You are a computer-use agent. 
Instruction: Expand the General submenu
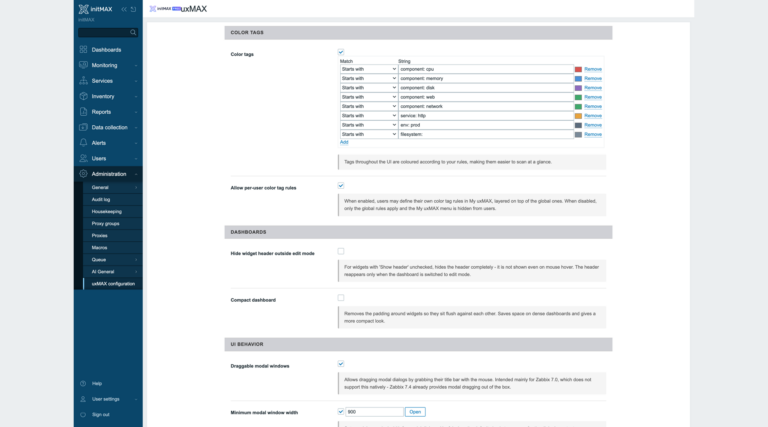113,188
